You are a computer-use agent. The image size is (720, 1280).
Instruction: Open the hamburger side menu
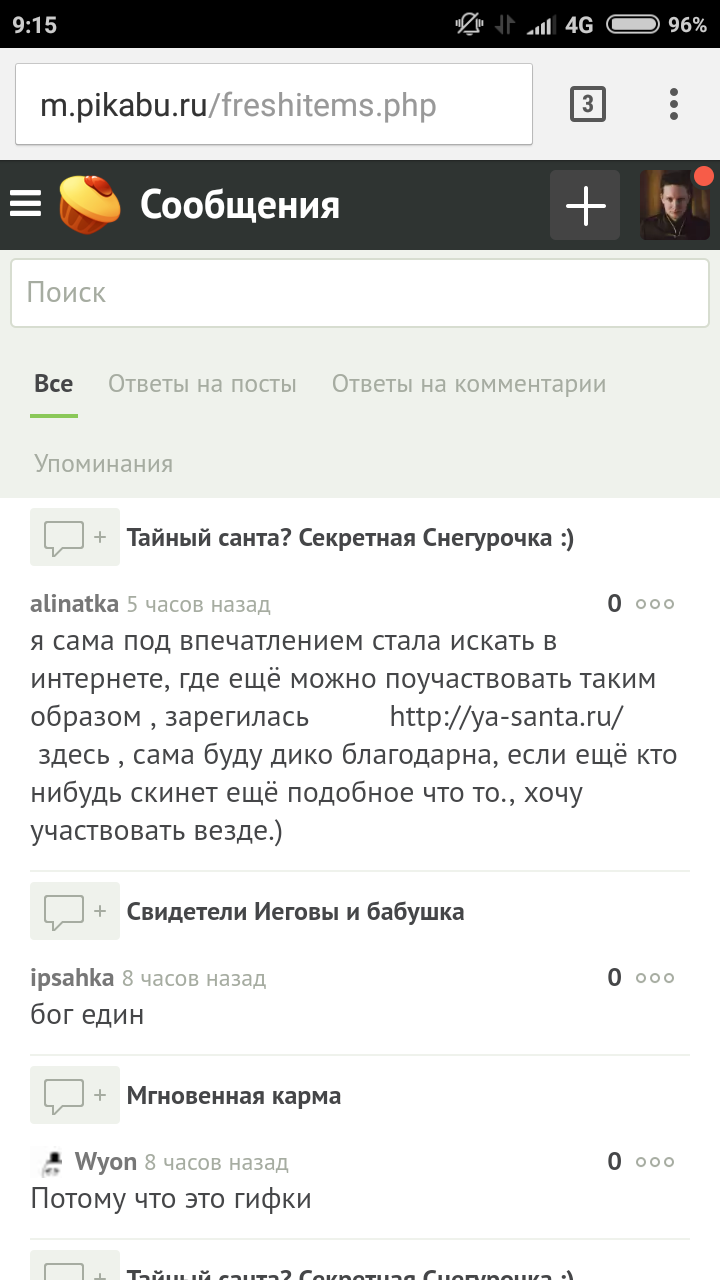pos(26,205)
